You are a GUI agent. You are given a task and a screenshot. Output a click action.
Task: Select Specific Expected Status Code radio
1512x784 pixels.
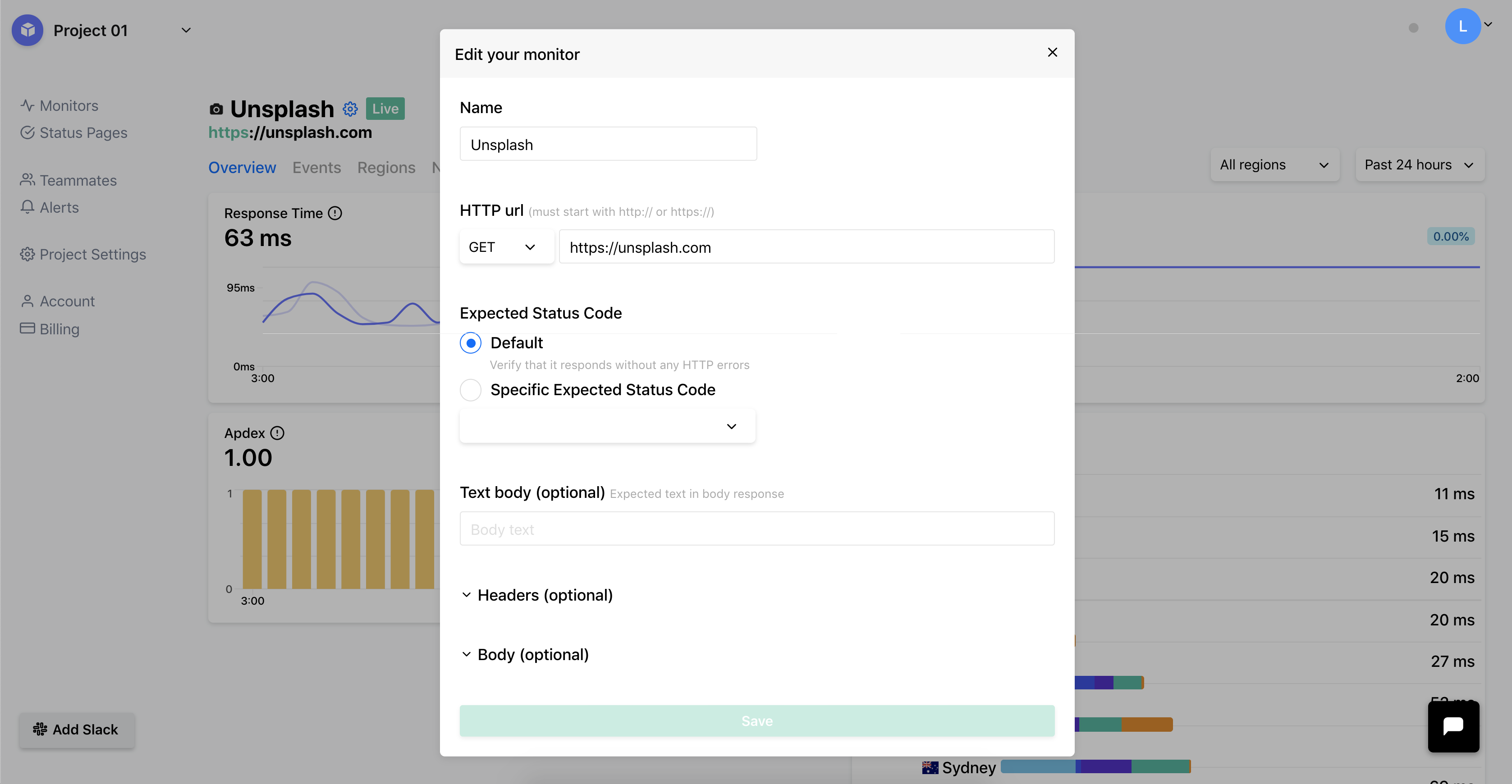click(470, 390)
